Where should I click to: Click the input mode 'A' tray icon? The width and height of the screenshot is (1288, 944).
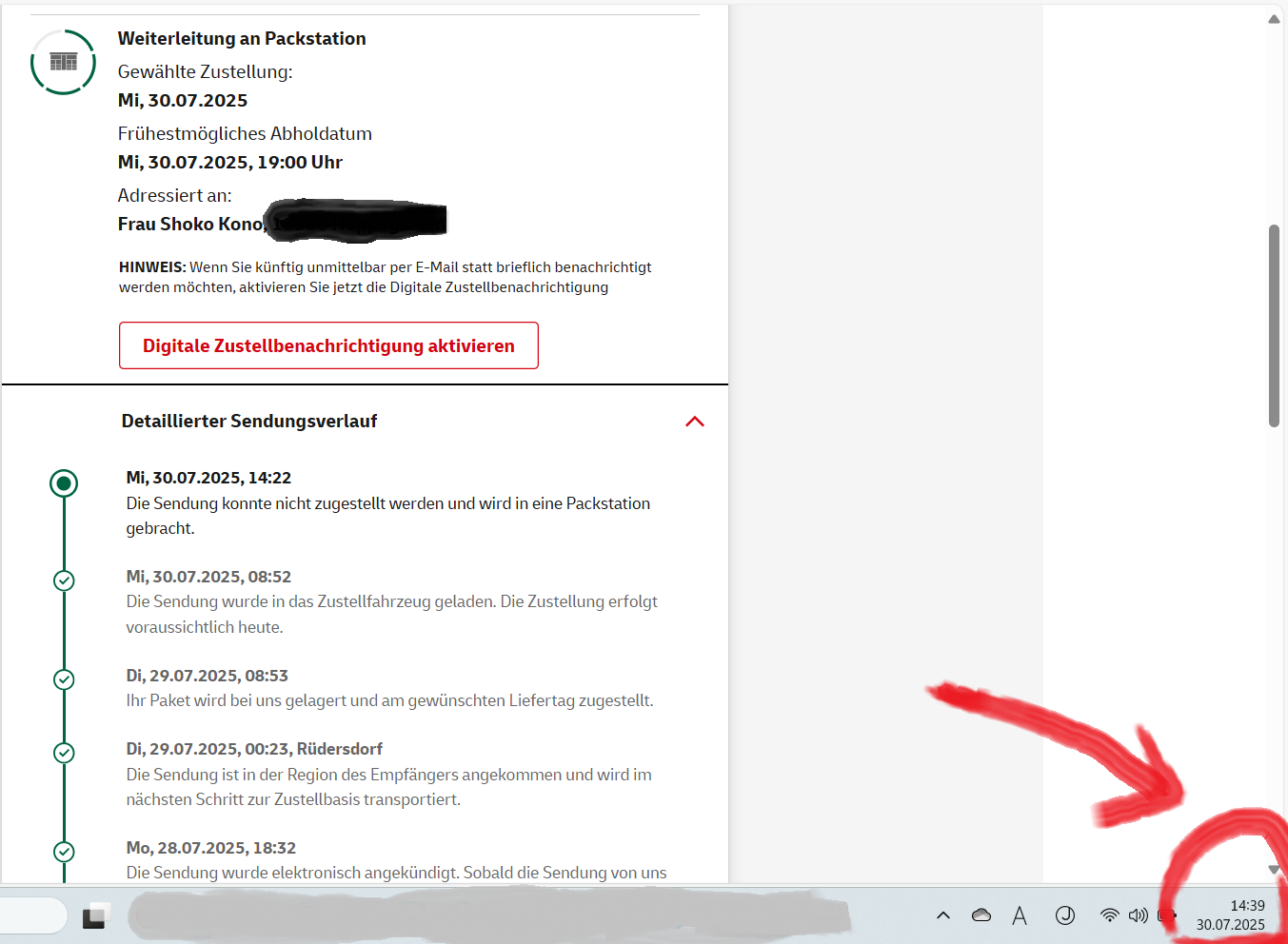[1020, 915]
